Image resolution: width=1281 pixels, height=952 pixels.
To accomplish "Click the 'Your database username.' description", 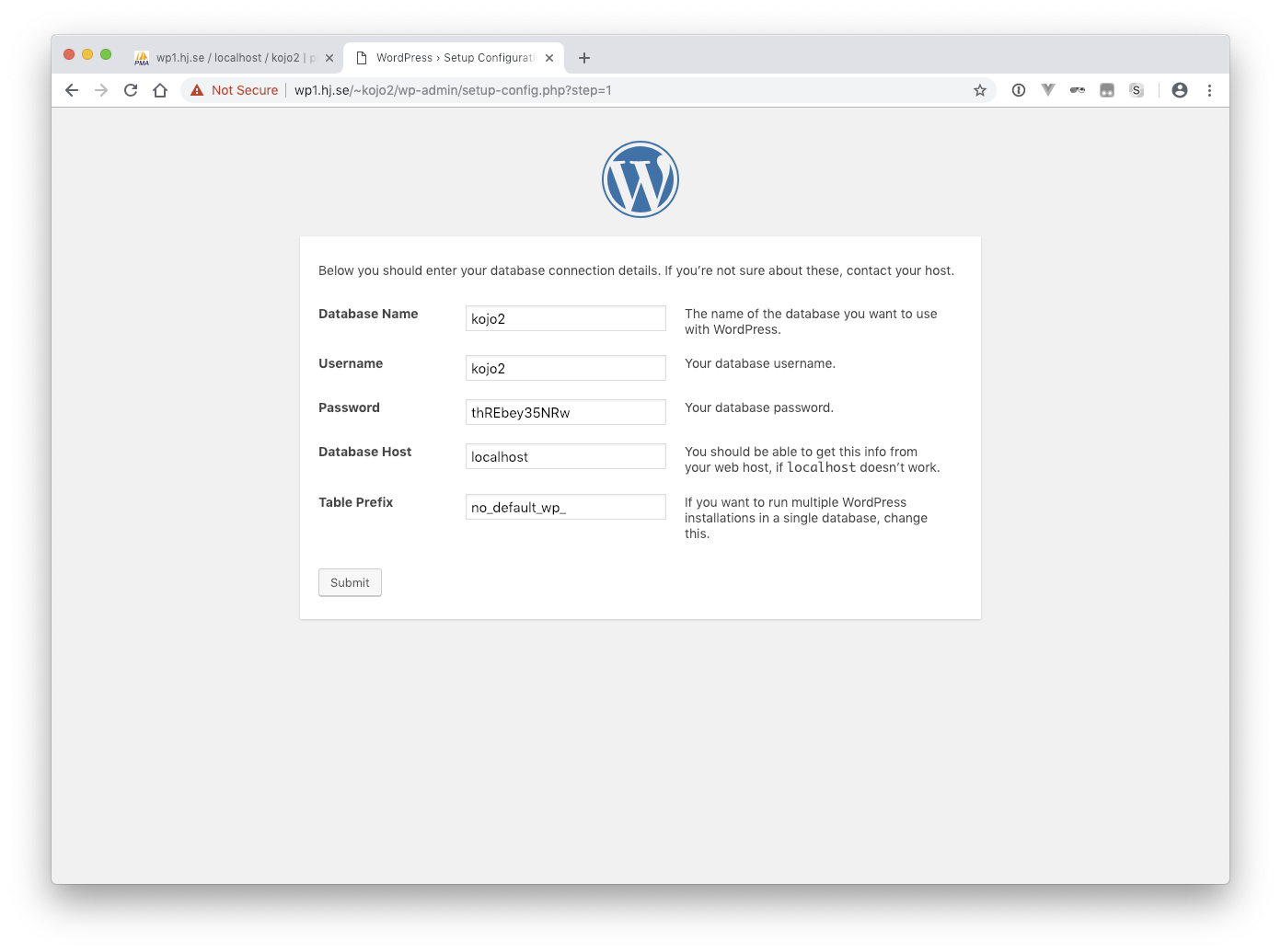I will pyautogui.click(x=760, y=363).
